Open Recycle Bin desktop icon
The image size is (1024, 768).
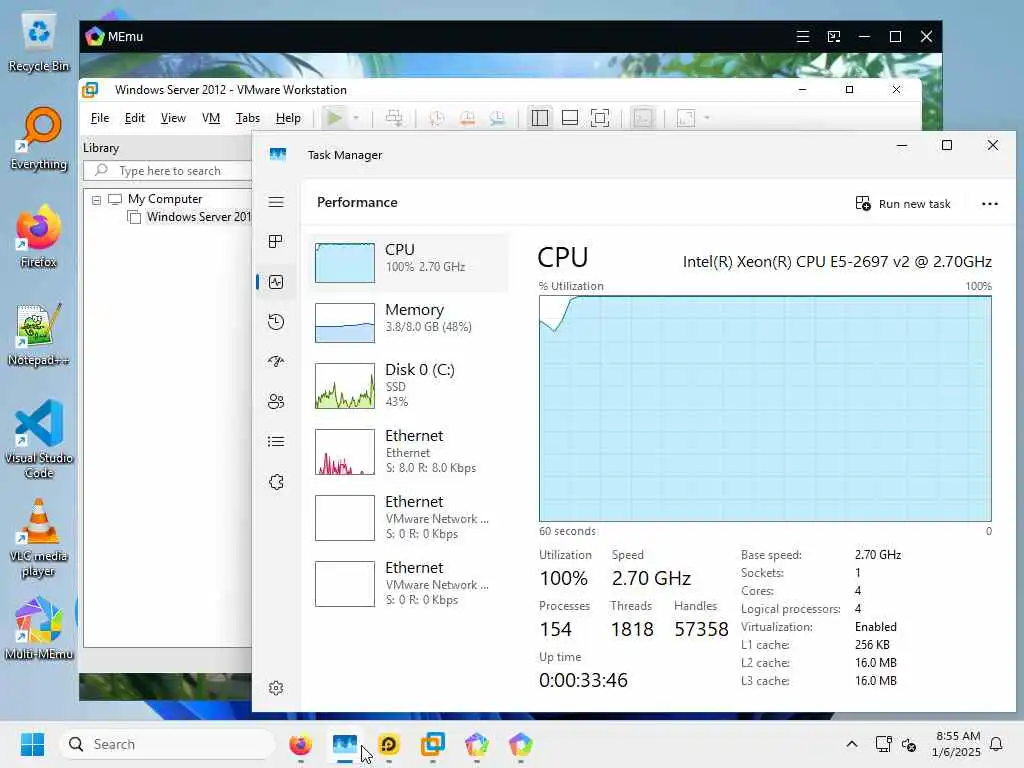pos(39,40)
